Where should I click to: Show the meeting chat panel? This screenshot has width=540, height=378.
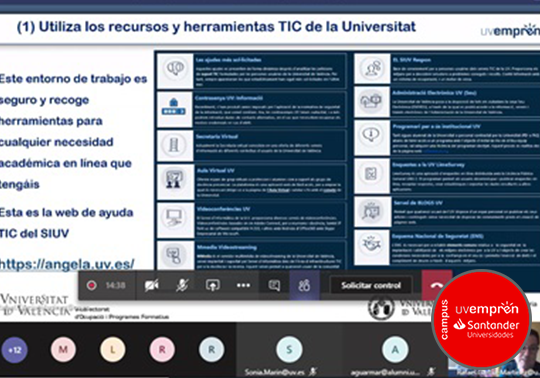[x=274, y=285]
